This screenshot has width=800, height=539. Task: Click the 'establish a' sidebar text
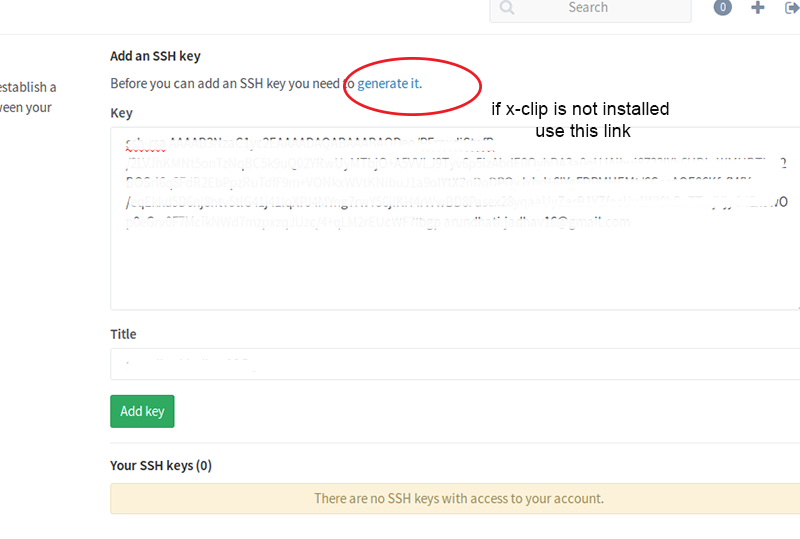28,87
